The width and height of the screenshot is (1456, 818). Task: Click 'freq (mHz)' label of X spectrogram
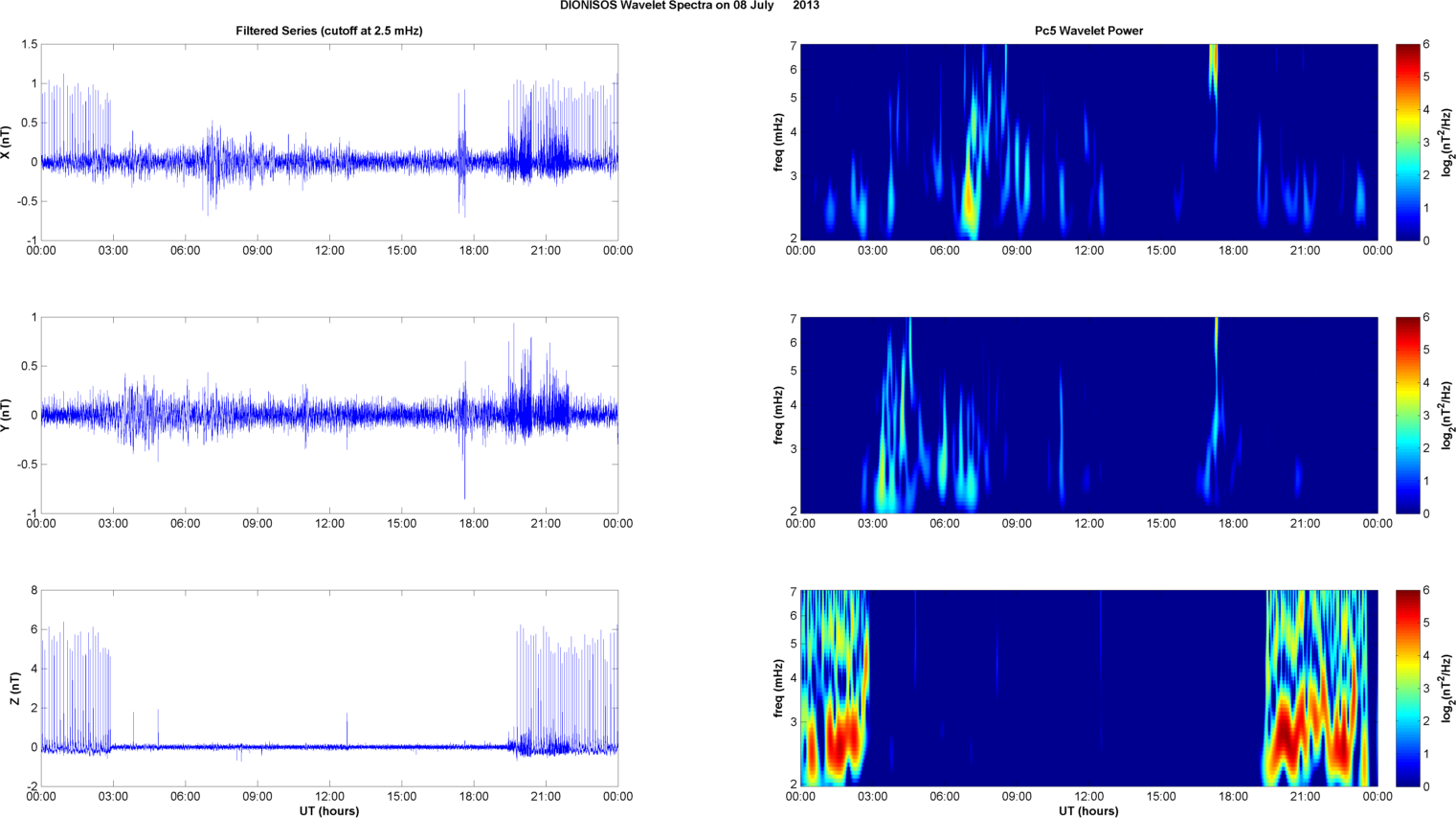pyautogui.click(x=779, y=143)
